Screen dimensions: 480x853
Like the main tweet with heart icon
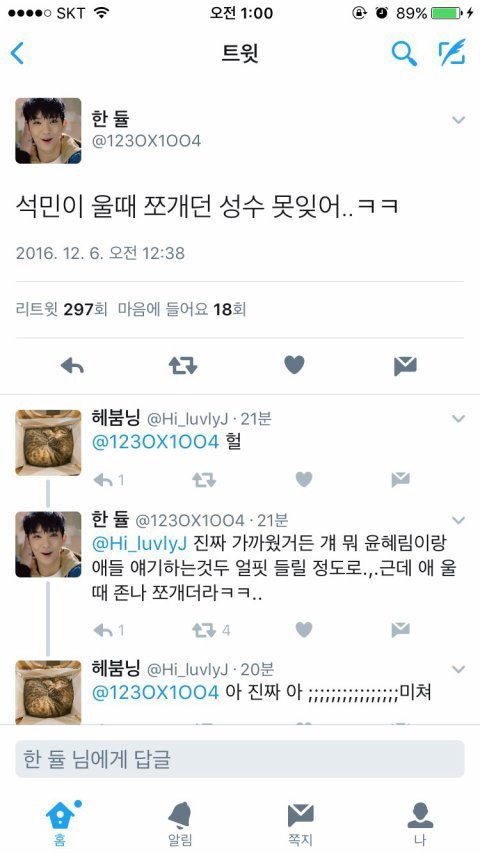pyautogui.click(x=294, y=365)
